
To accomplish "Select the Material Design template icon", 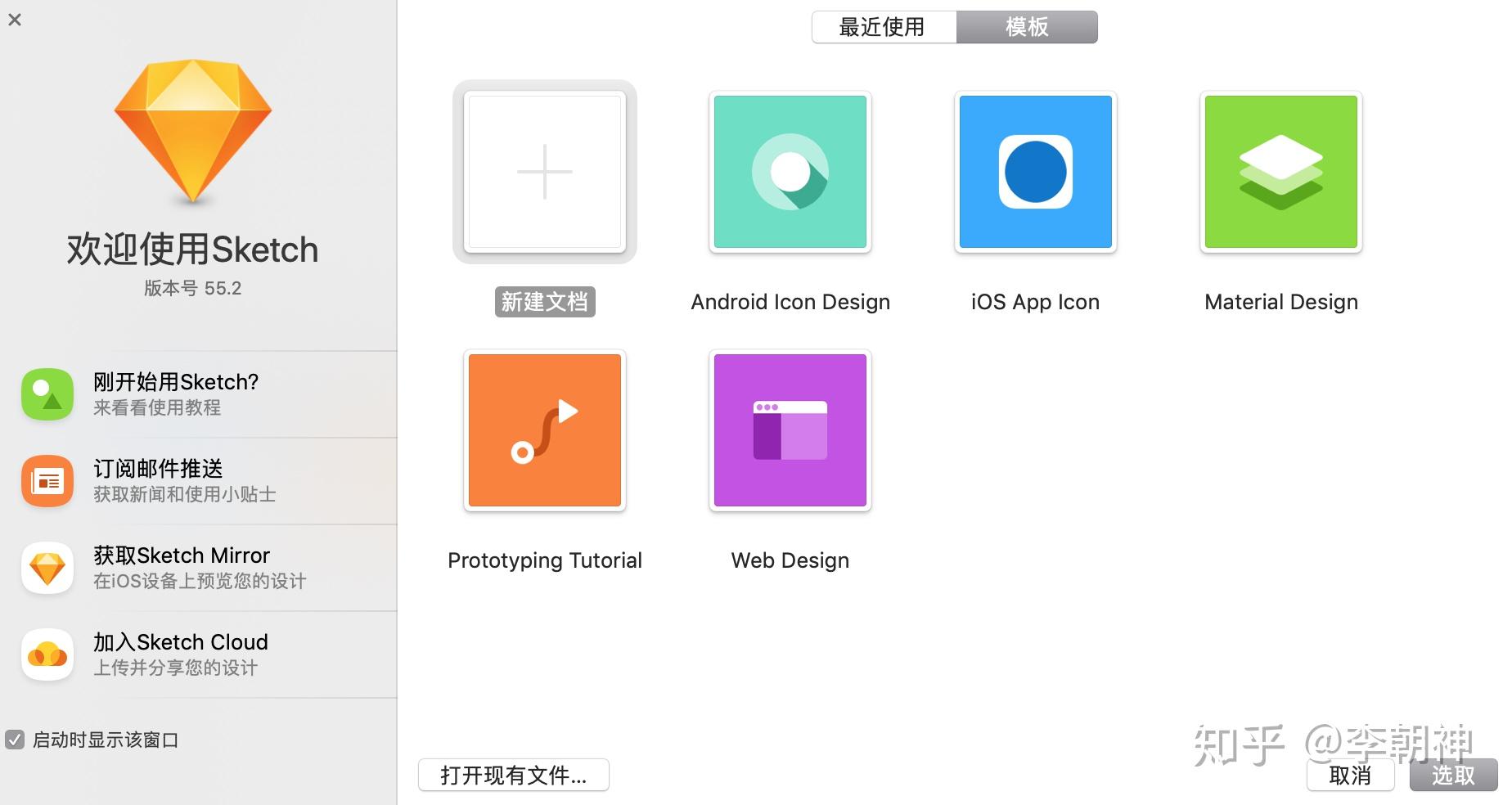I will [x=1280, y=172].
